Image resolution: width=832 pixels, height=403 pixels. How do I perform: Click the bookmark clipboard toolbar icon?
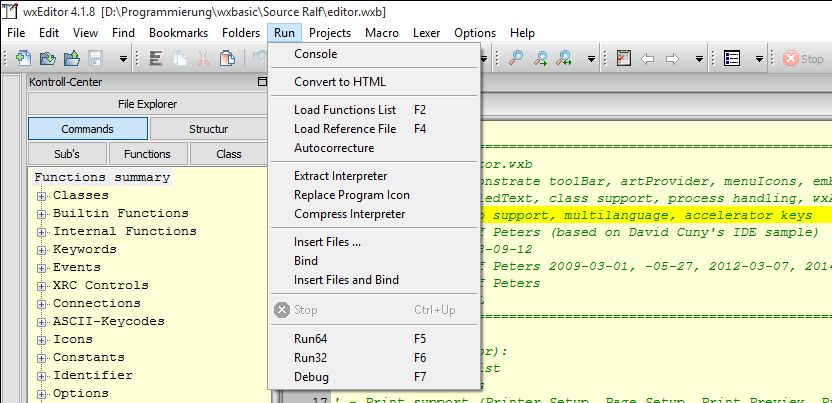624,59
